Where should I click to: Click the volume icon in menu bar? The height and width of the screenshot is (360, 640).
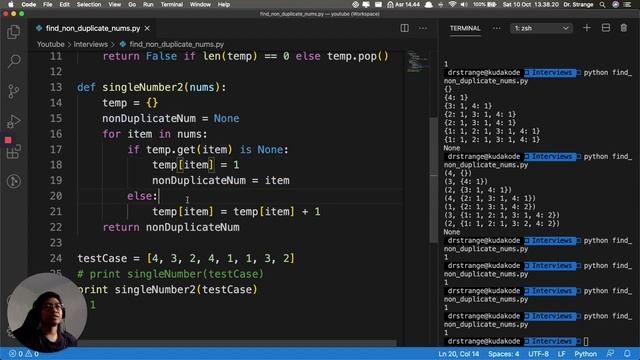tap(464, 4)
